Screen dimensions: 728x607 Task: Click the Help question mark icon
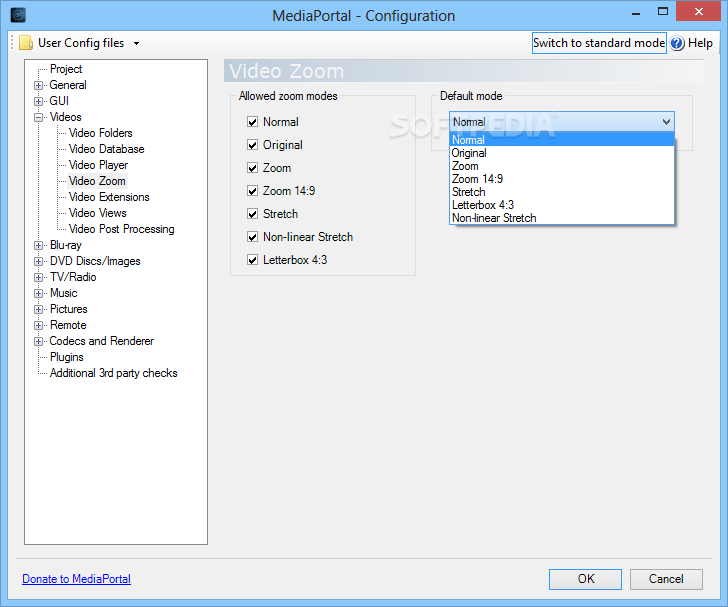coord(677,43)
